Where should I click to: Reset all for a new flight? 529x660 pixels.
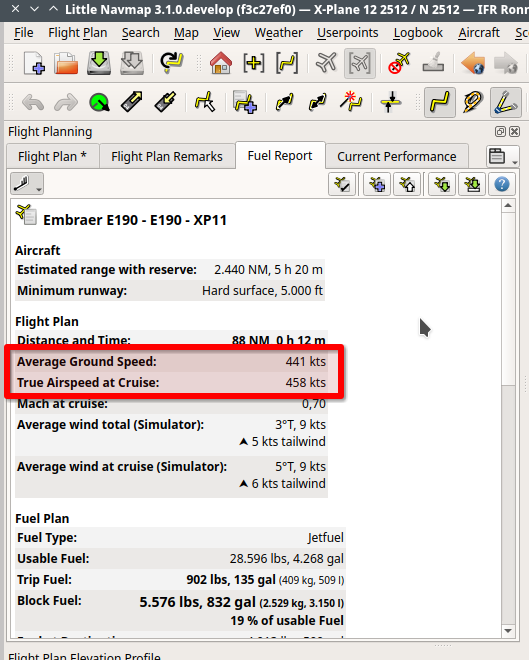(x=172, y=63)
